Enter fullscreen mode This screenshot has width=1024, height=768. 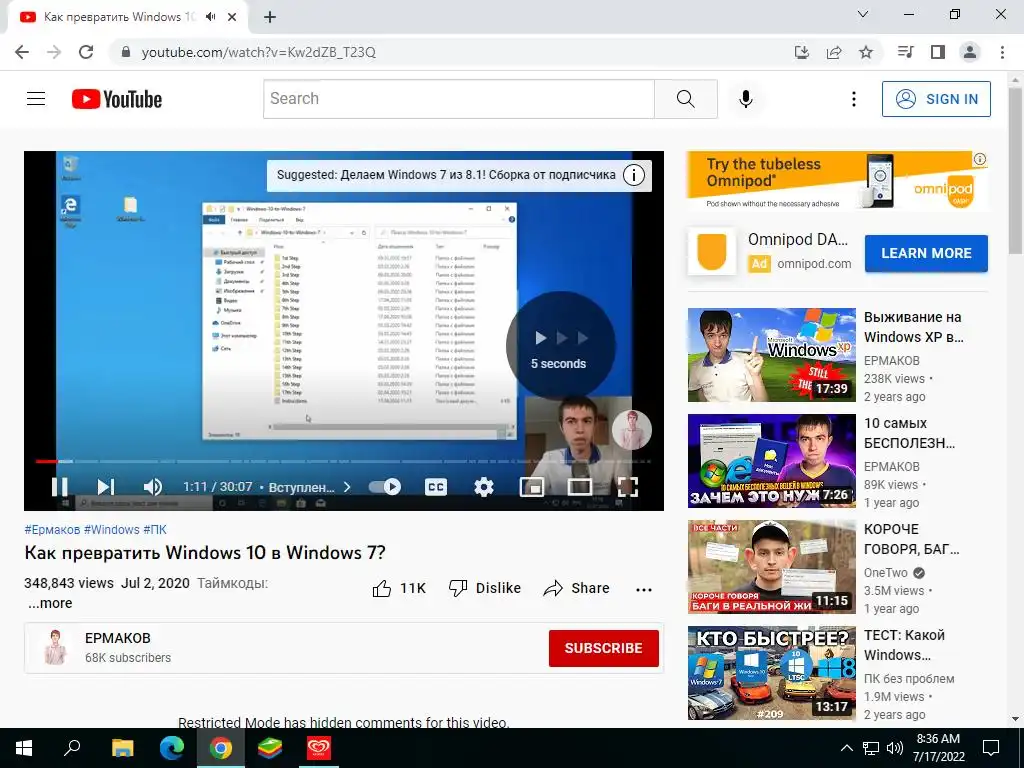[628, 487]
